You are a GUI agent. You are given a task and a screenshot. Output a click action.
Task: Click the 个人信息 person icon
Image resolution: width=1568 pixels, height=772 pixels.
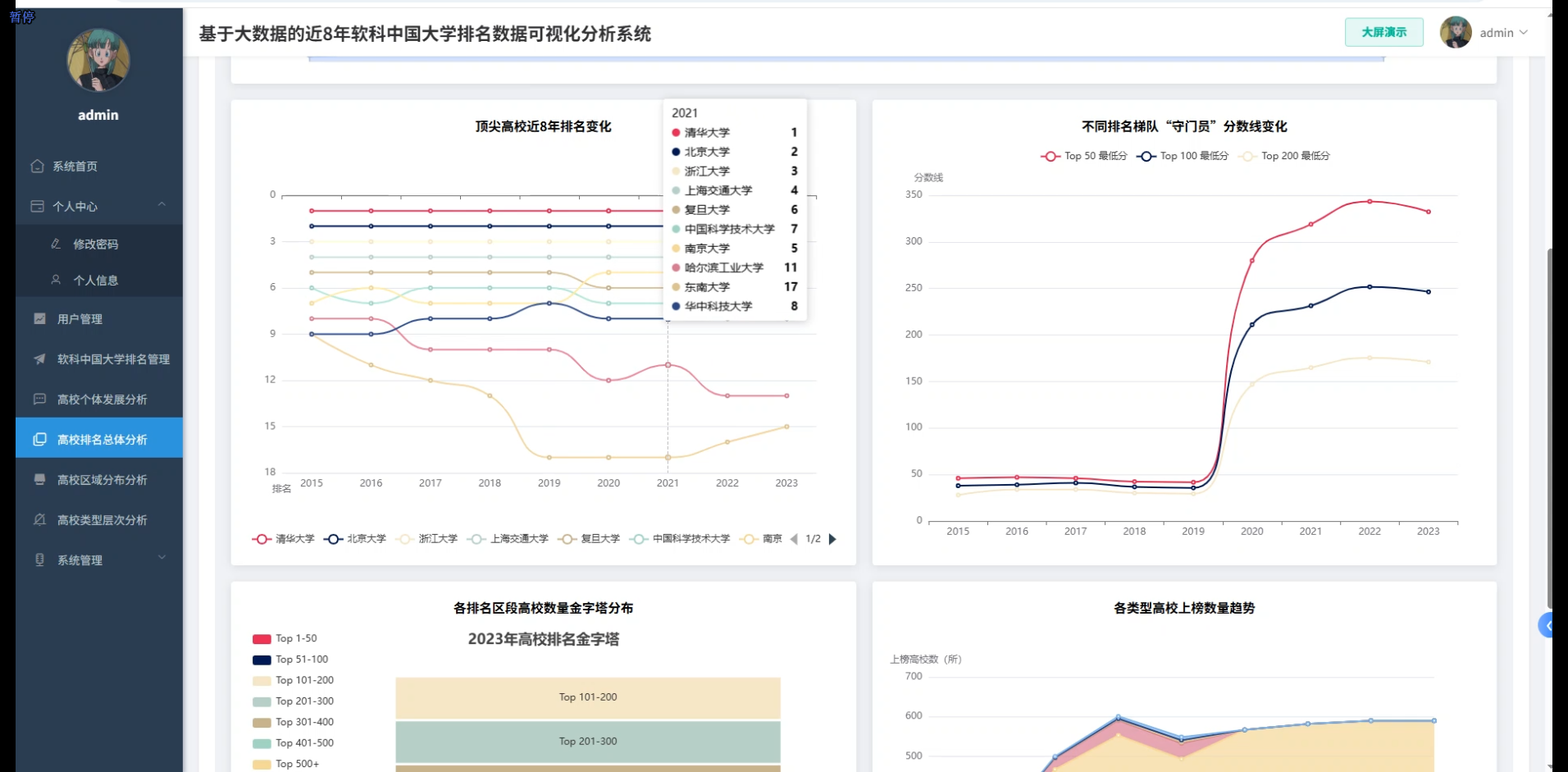(x=56, y=280)
